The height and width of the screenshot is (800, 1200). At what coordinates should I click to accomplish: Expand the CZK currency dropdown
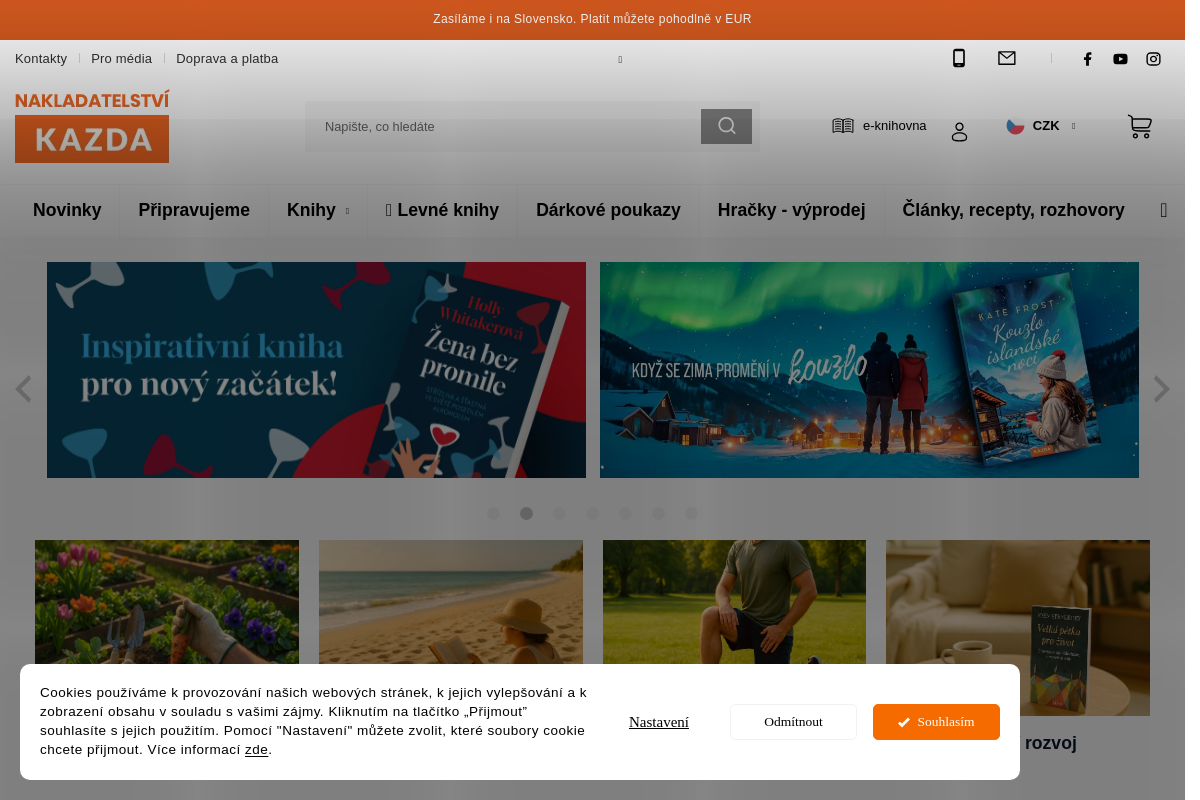(1042, 126)
